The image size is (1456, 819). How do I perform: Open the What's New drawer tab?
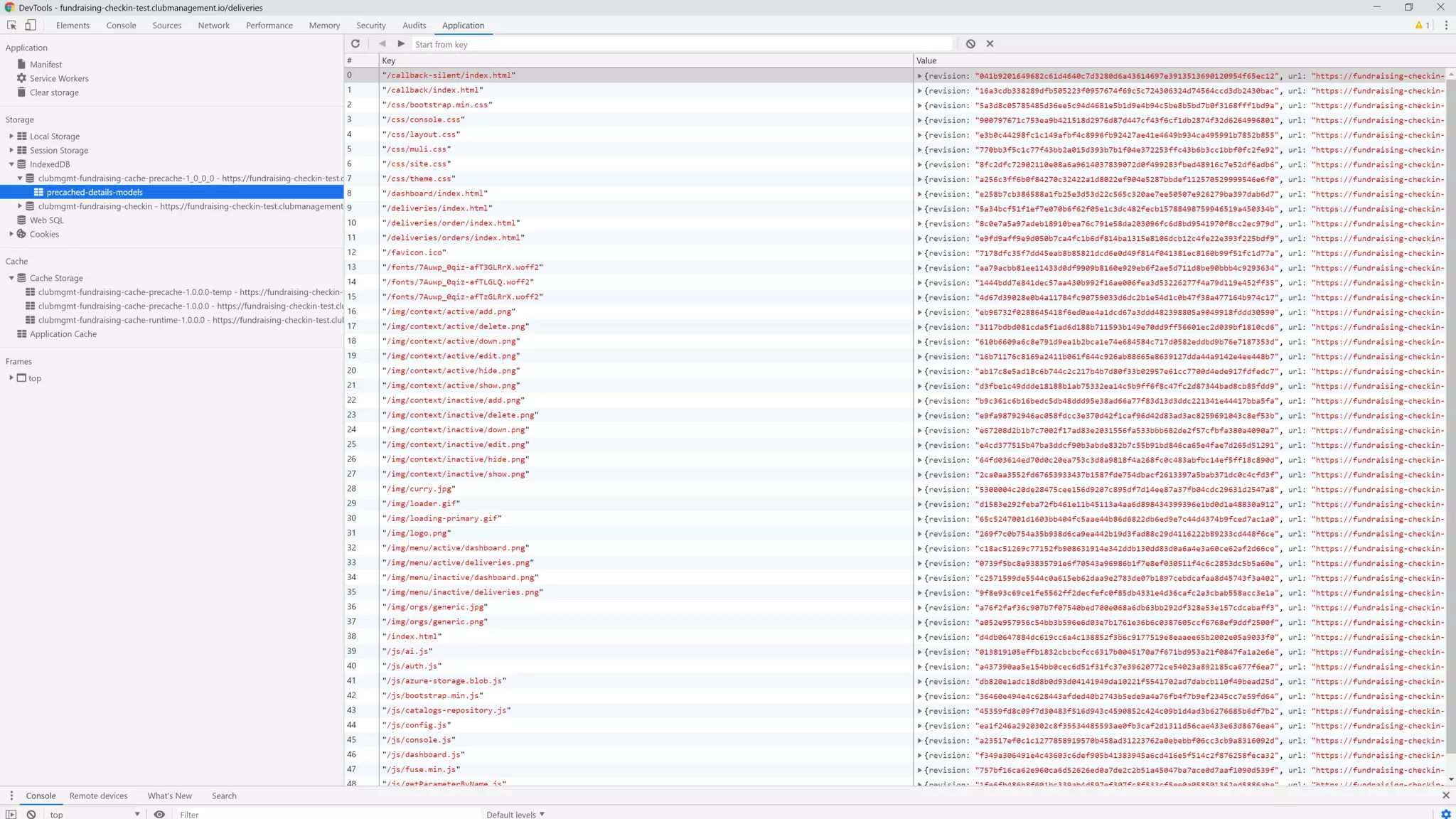(x=169, y=796)
